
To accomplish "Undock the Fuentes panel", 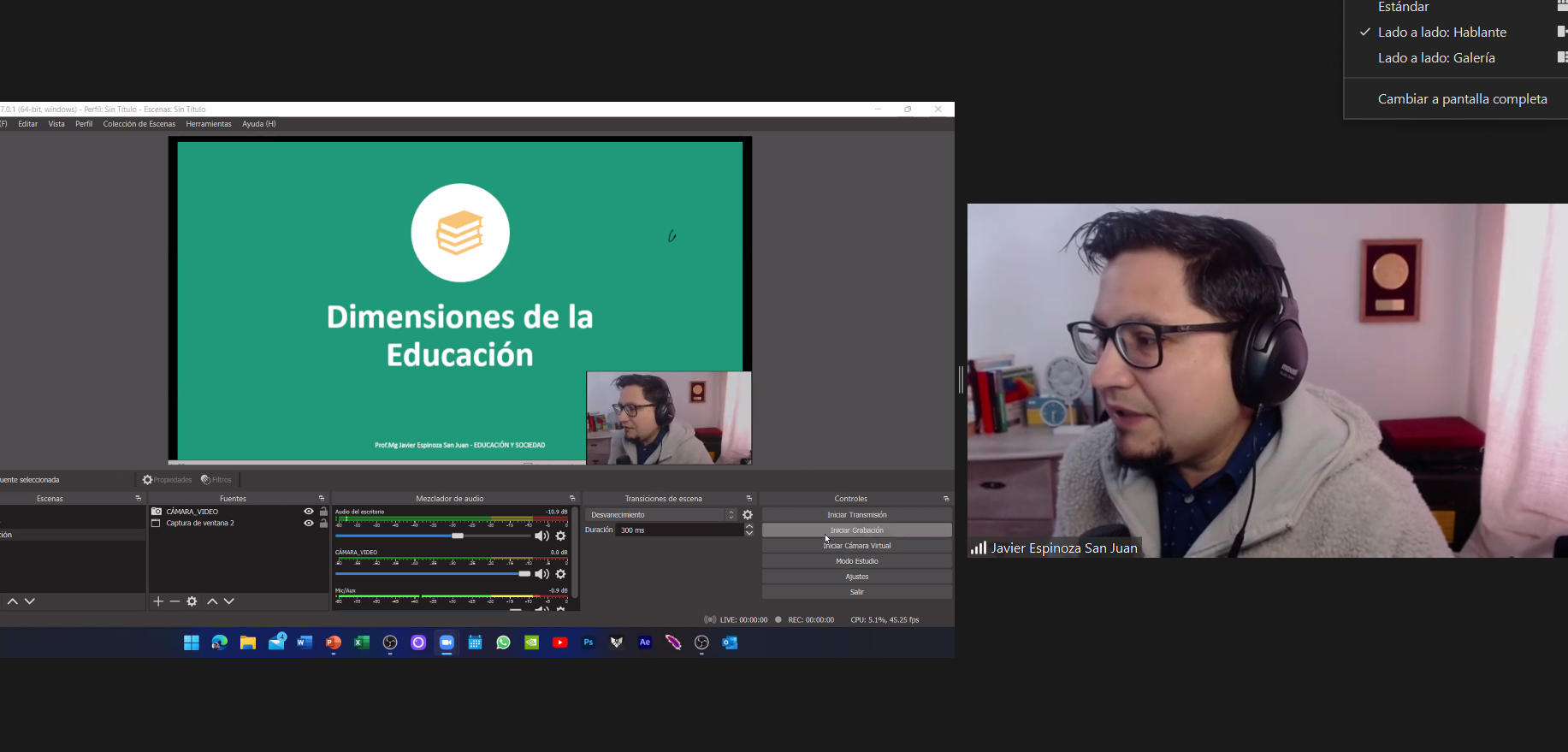I will [x=322, y=499].
